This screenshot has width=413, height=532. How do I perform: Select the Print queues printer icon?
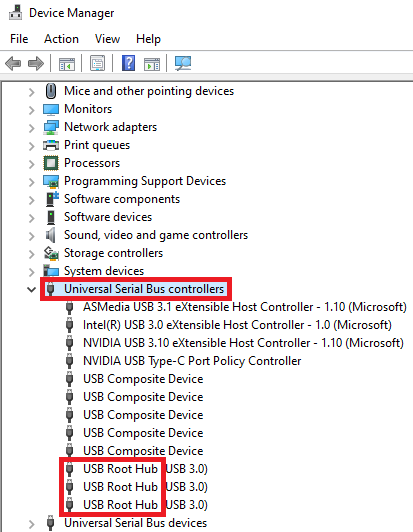(51, 145)
